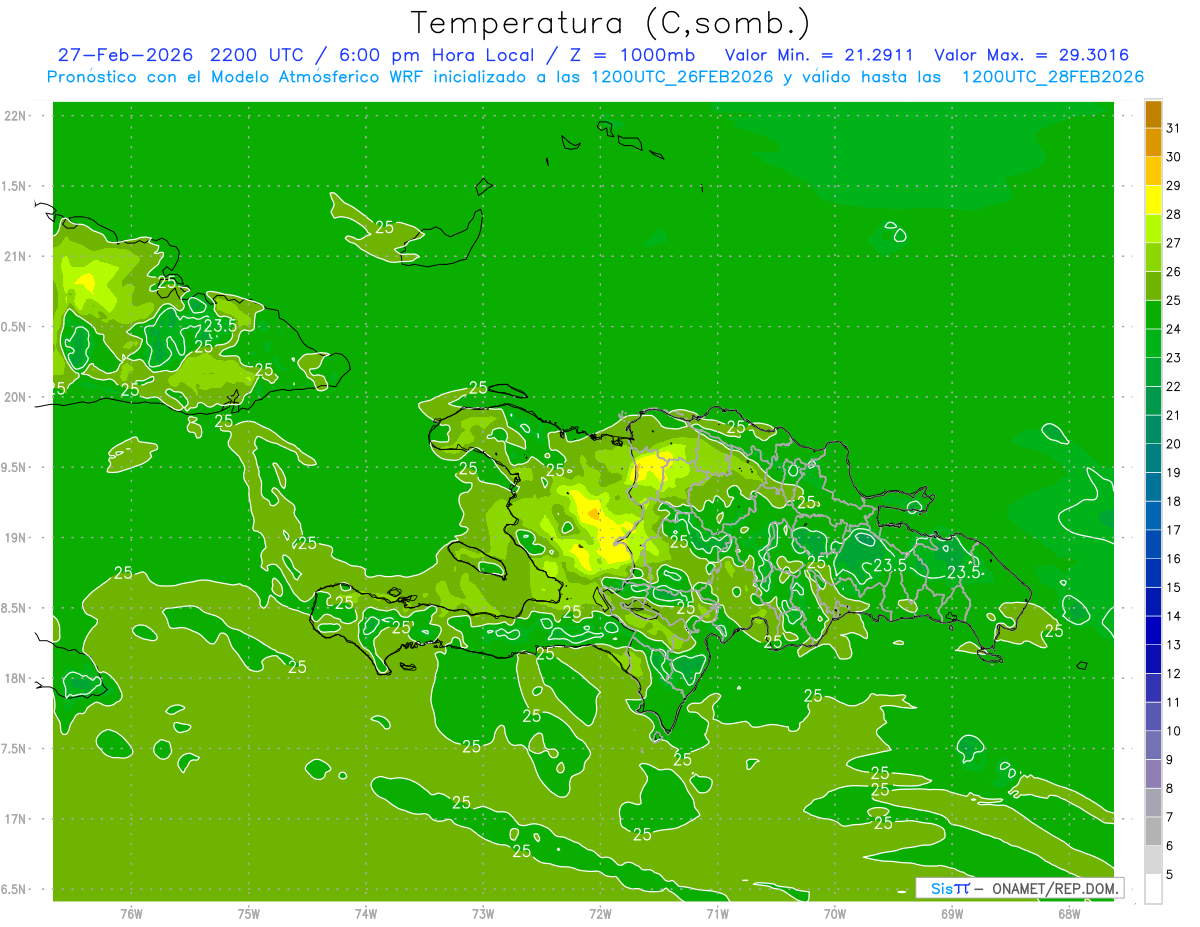Click the '24' label on the colorbar

click(1174, 329)
